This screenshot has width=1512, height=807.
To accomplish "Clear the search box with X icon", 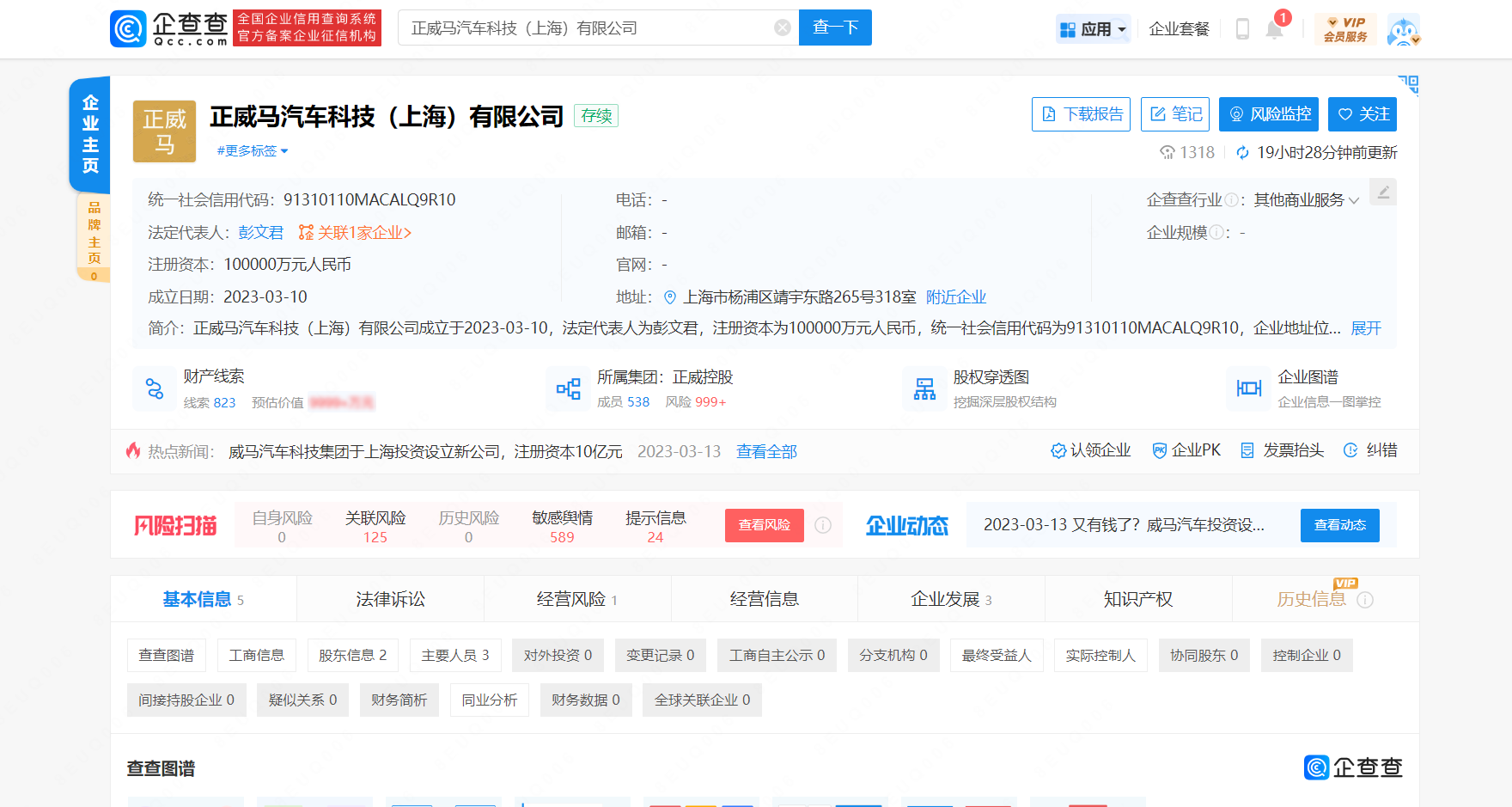I will [x=783, y=28].
